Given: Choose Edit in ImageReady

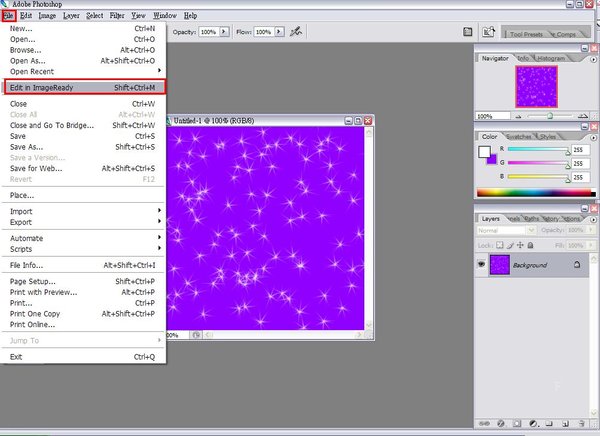Looking at the screenshot, I should (85, 87).
